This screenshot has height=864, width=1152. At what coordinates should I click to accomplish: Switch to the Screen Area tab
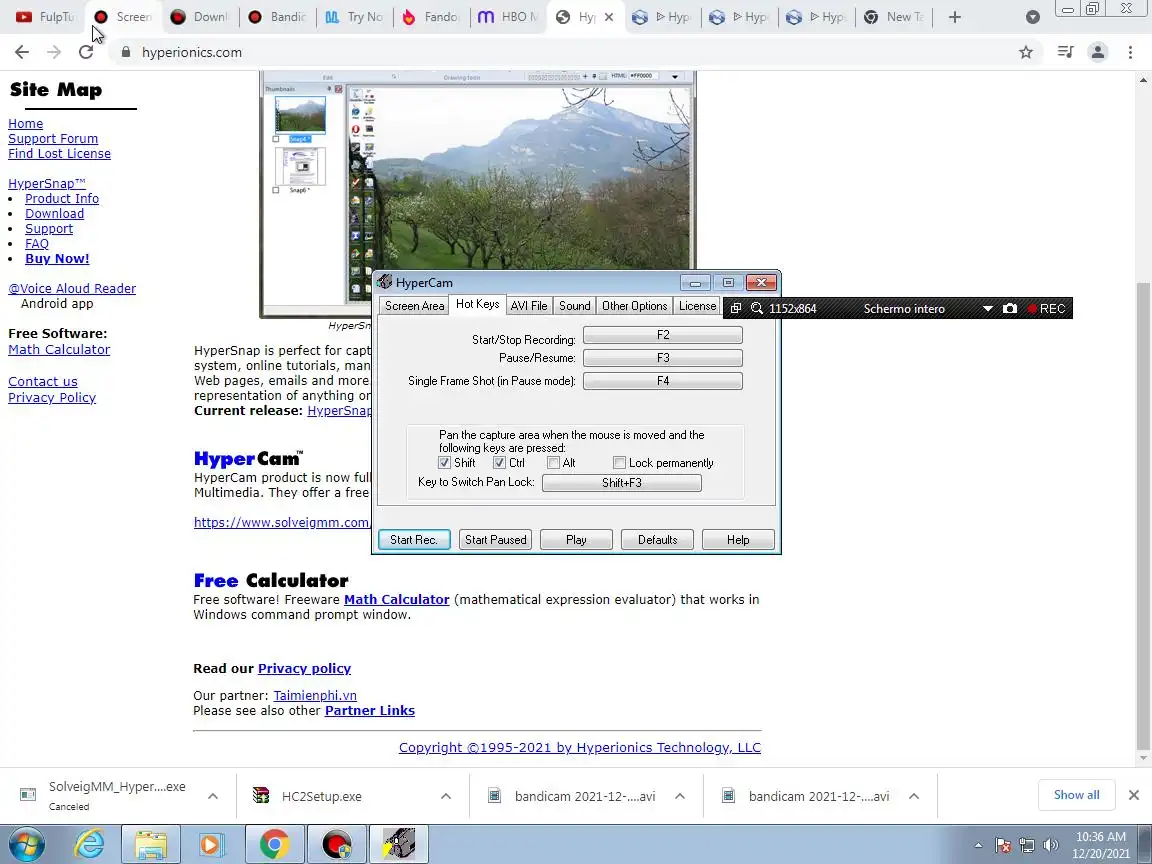click(x=414, y=306)
